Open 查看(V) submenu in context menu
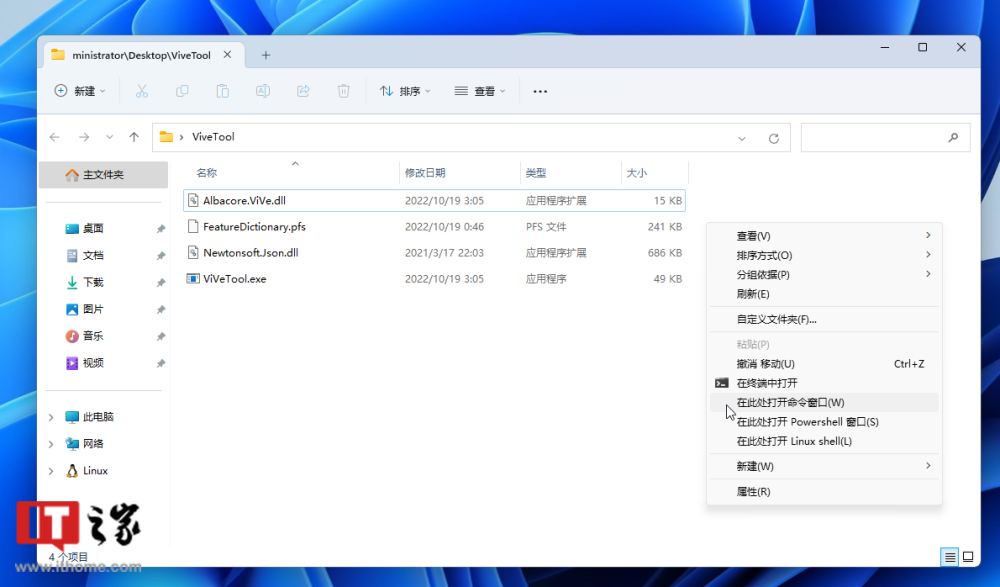The image size is (1000, 587). tap(824, 236)
